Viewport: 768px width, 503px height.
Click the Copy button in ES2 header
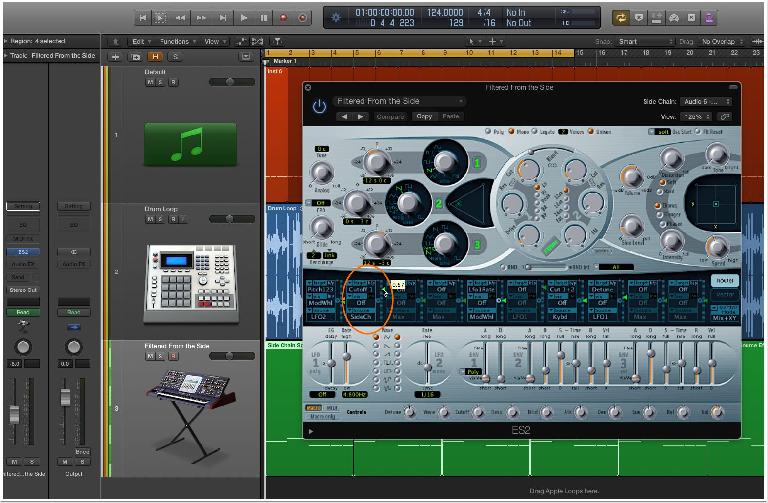[x=424, y=117]
